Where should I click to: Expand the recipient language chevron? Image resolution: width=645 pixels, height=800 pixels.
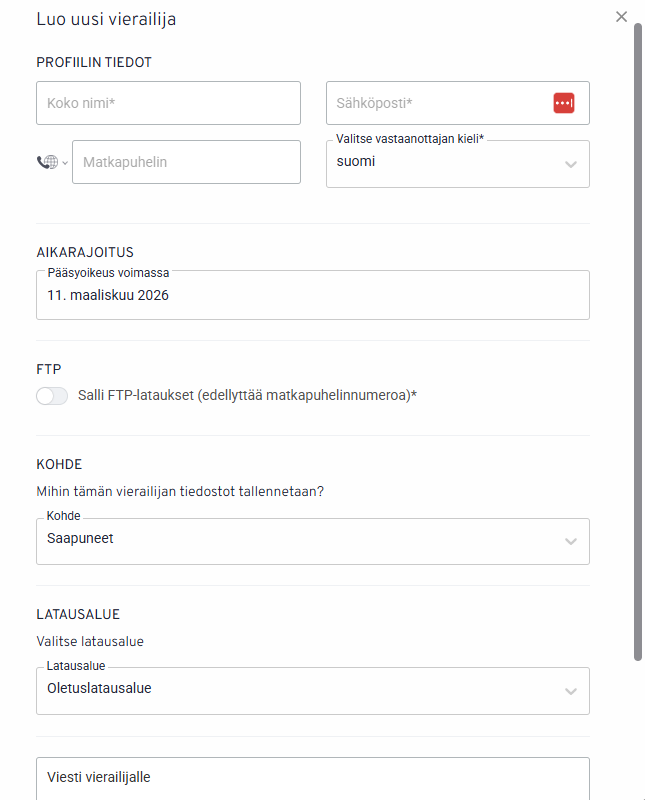571,164
